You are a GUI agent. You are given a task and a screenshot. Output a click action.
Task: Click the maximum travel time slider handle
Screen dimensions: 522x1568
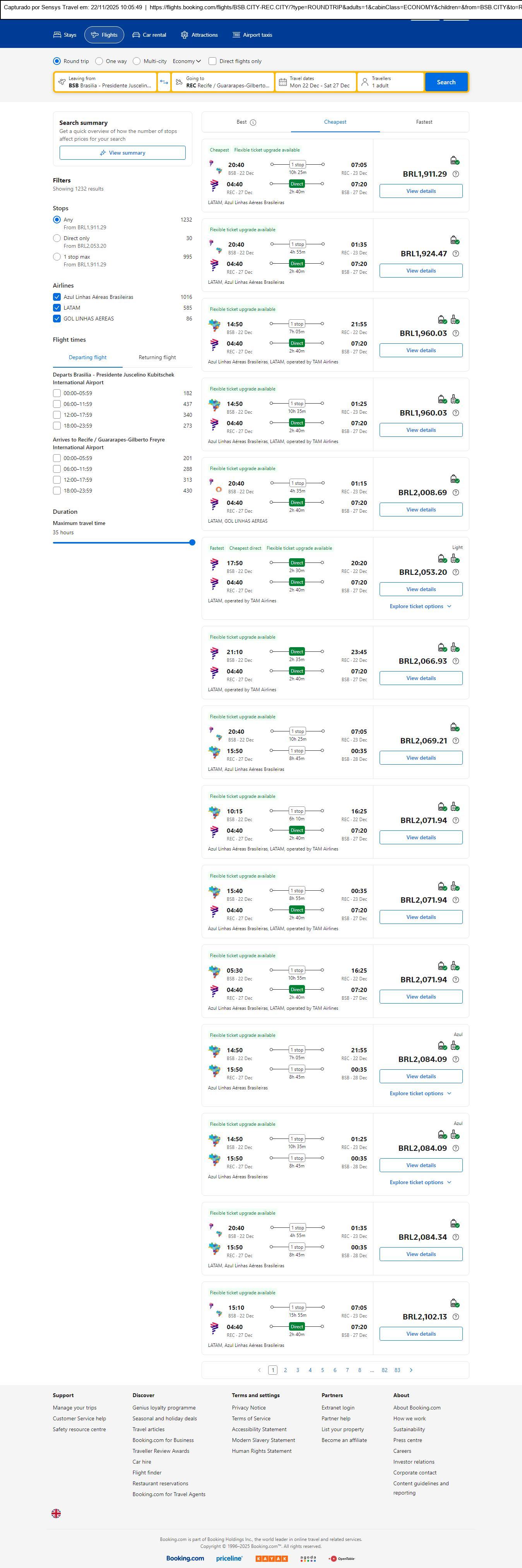[x=192, y=542]
